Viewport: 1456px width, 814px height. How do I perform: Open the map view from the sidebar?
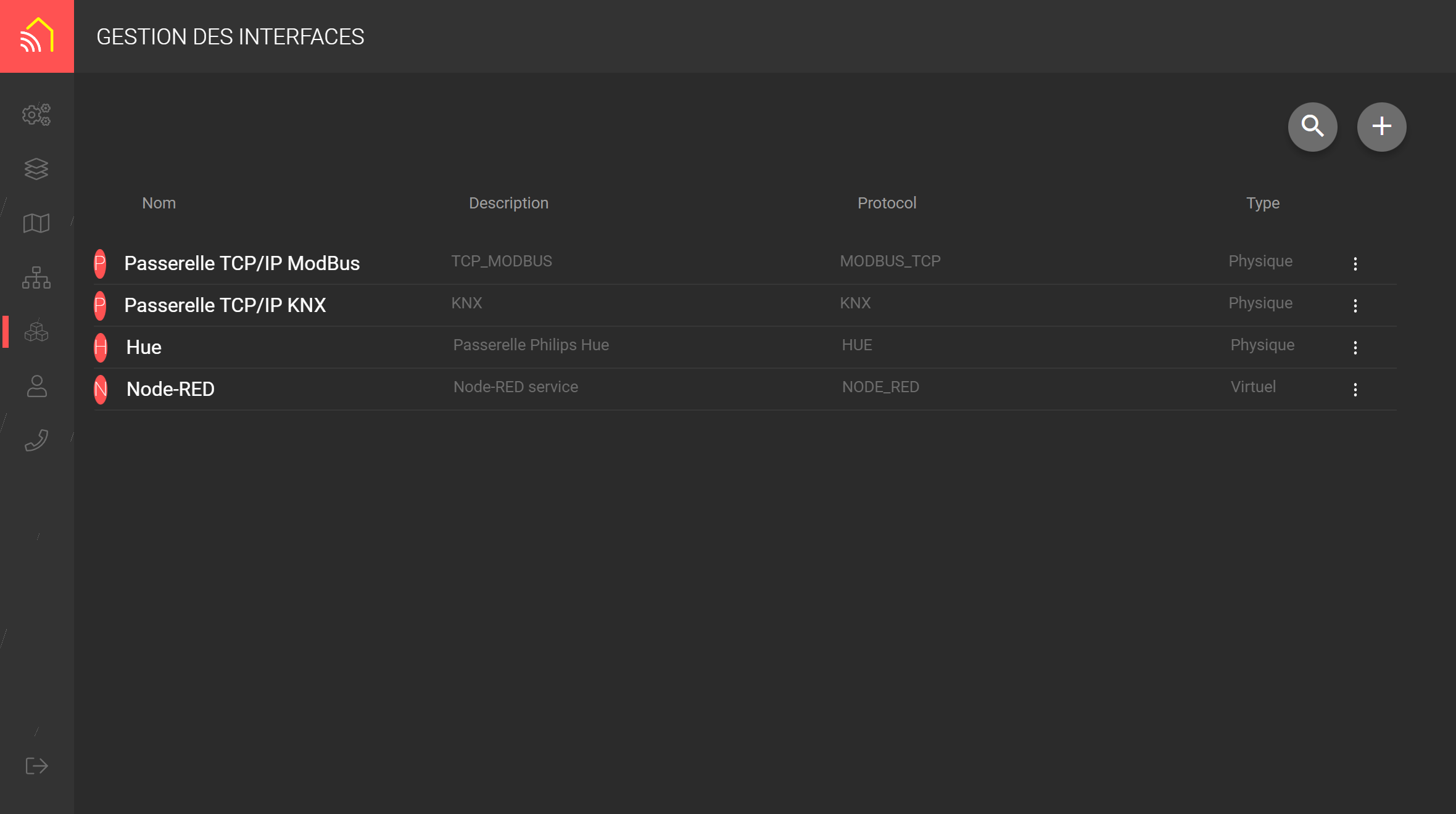click(36, 223)
